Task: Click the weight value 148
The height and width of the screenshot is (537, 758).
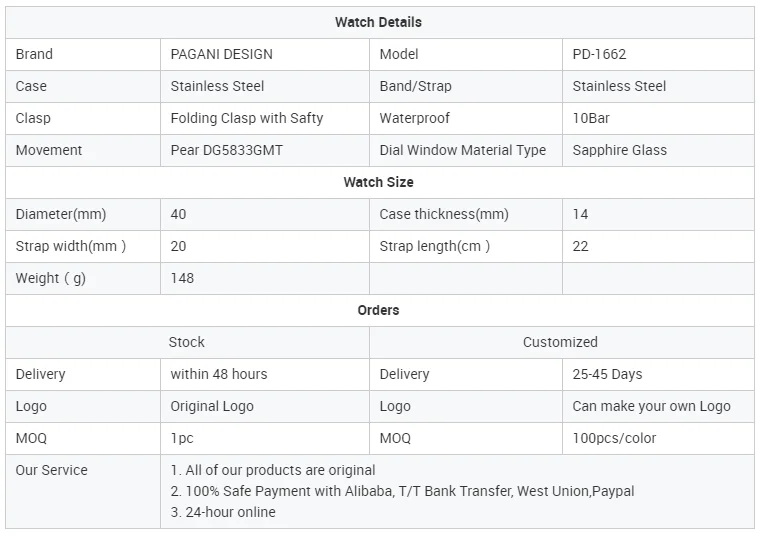Action: click(182, 278)
